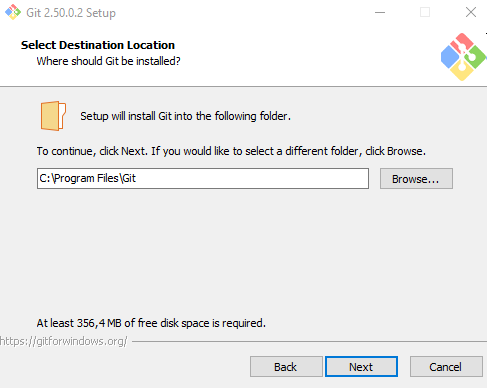Click the disabled maximize window button

click(x=425, y=13)
